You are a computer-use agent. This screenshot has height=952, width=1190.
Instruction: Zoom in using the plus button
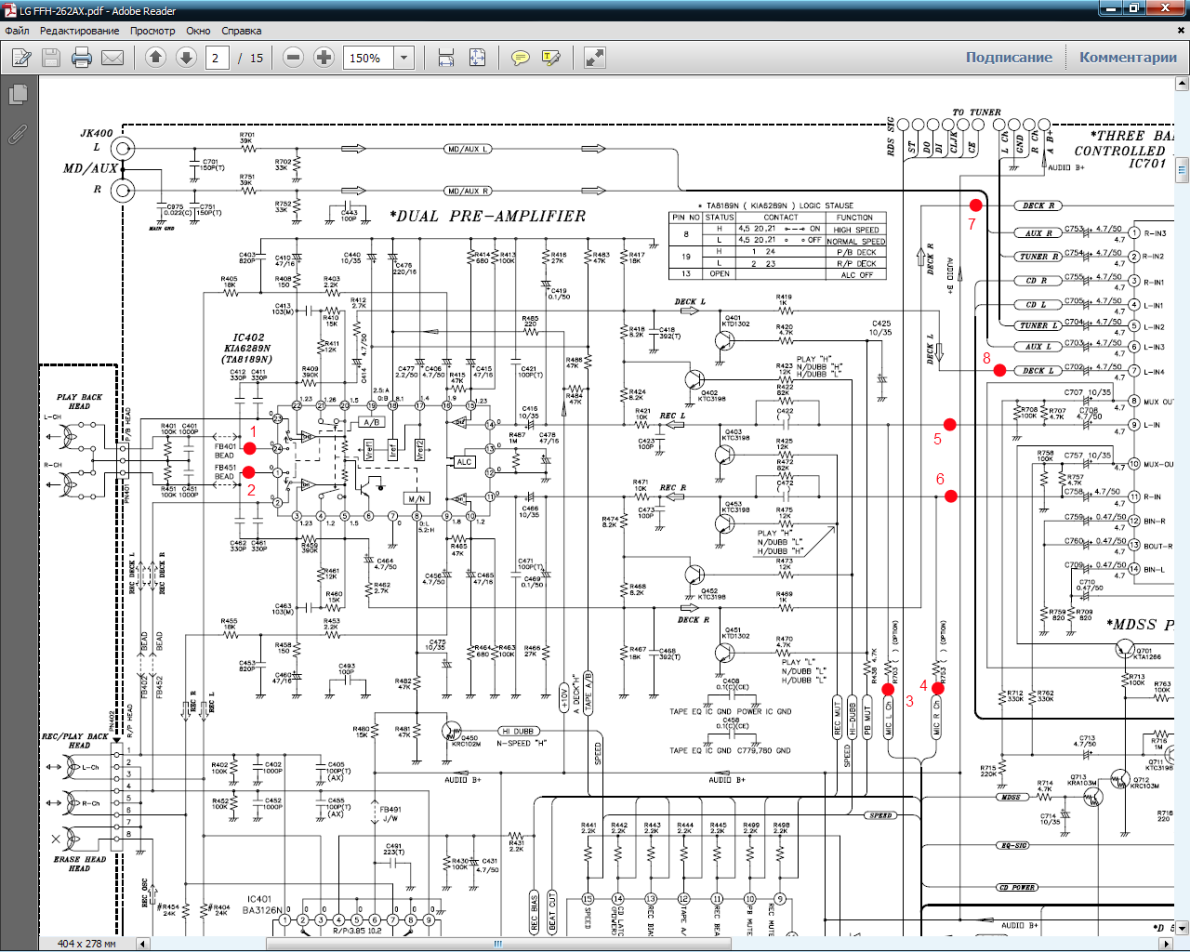pyautogui.click(x=324, y=58)
